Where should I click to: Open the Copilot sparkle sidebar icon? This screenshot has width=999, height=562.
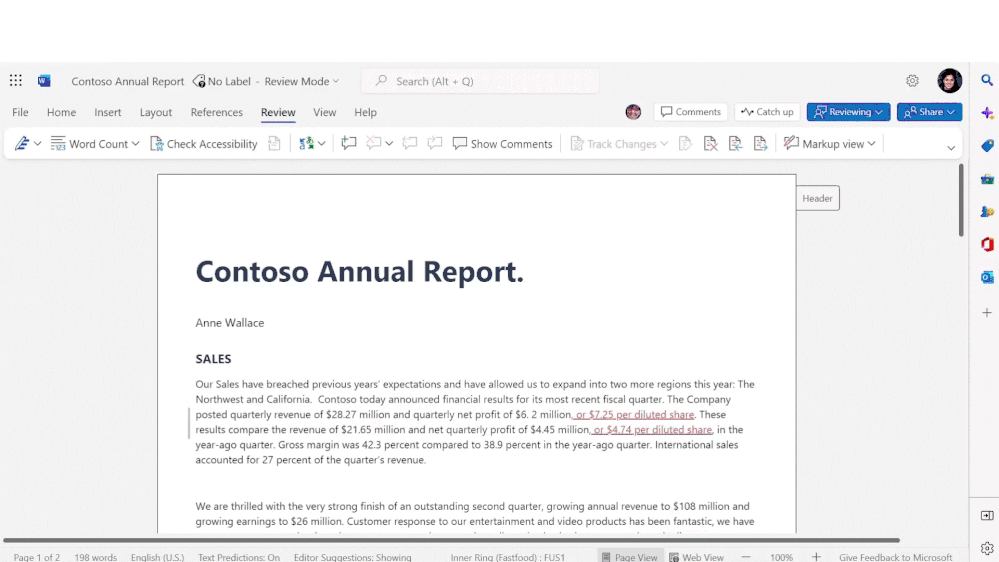(987, 113)
